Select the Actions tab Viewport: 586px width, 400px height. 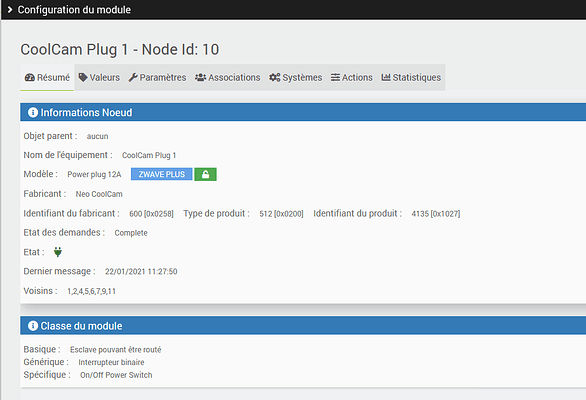click(x=352, y=77)
